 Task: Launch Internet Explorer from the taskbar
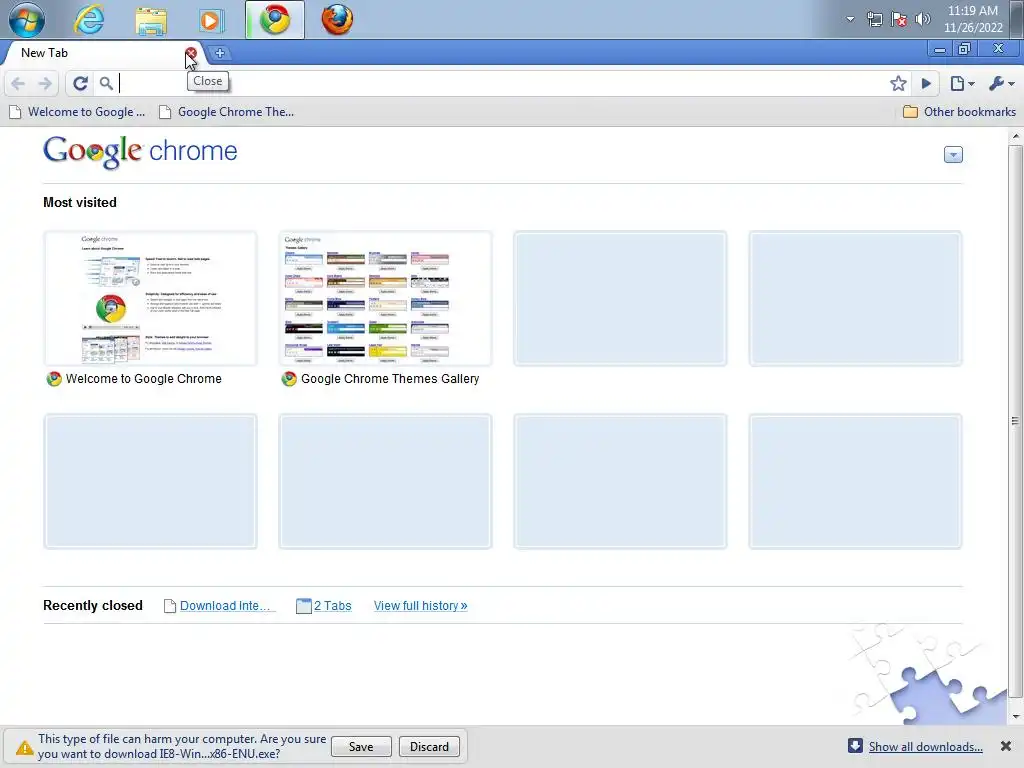point(88,20)
